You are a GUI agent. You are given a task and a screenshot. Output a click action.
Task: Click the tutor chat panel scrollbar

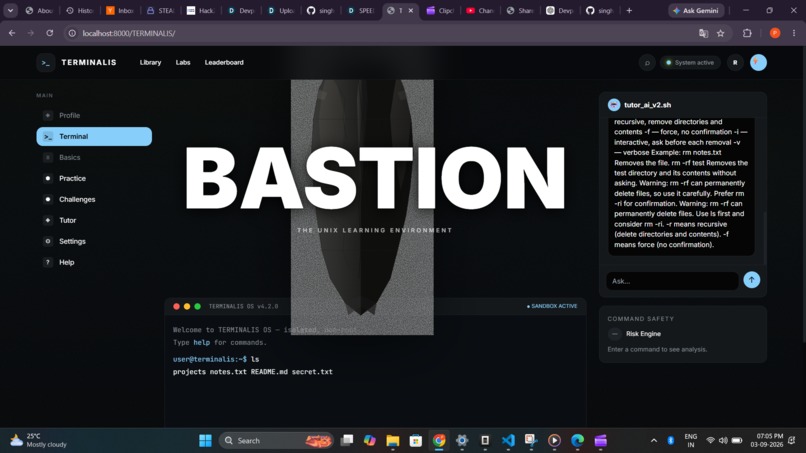[765, 239]
